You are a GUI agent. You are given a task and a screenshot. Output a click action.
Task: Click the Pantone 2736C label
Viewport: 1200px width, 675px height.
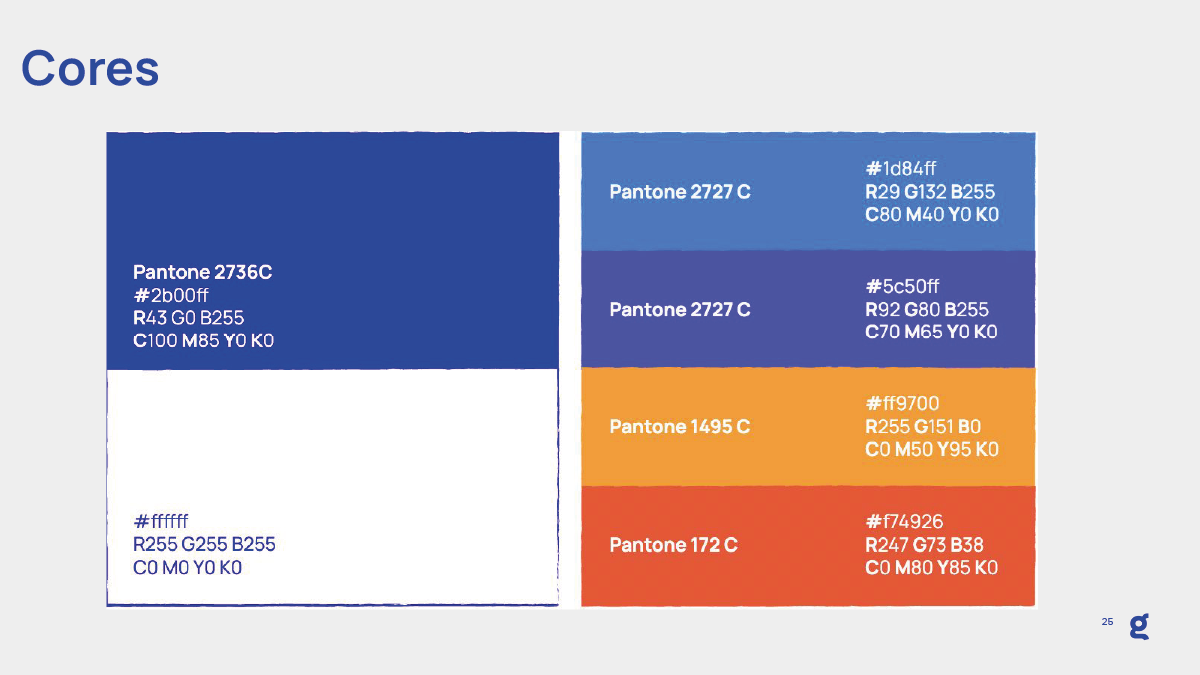(203, 272)
